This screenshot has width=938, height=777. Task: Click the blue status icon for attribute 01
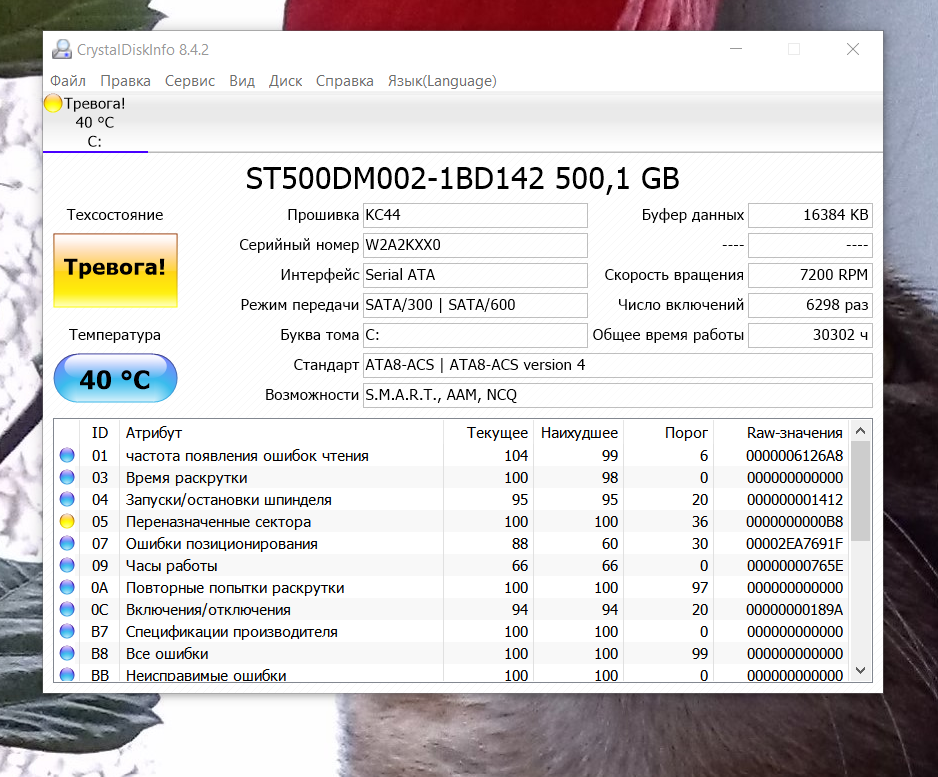(x=67, y=456)
